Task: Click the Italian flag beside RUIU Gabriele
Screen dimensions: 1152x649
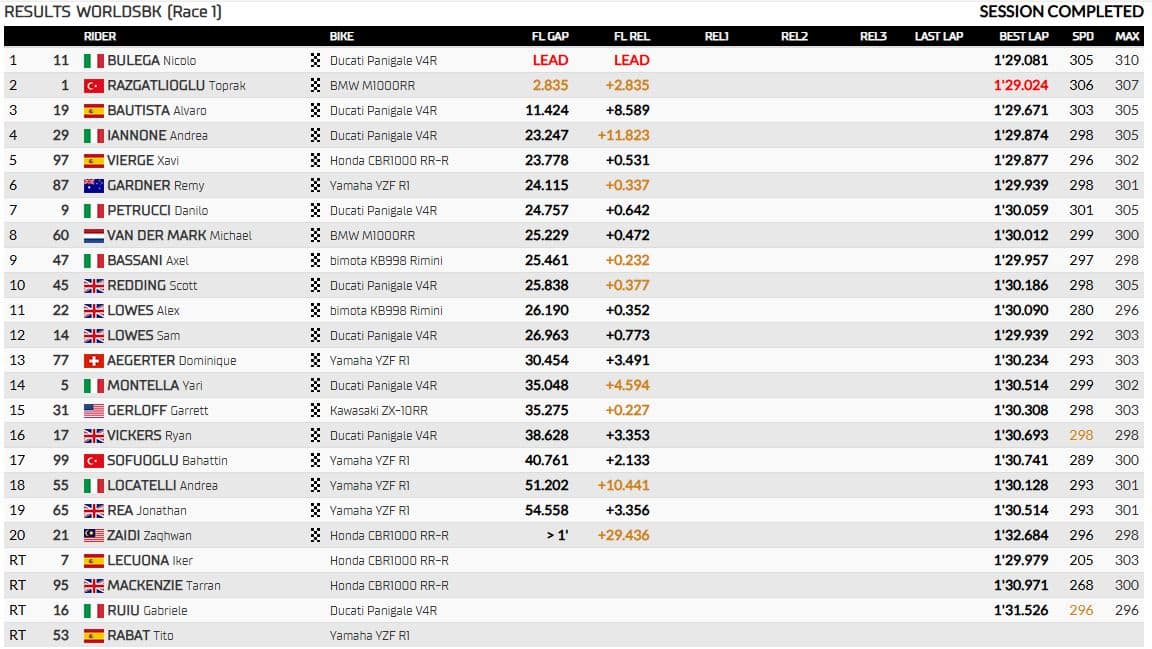Action: [93, 611]
